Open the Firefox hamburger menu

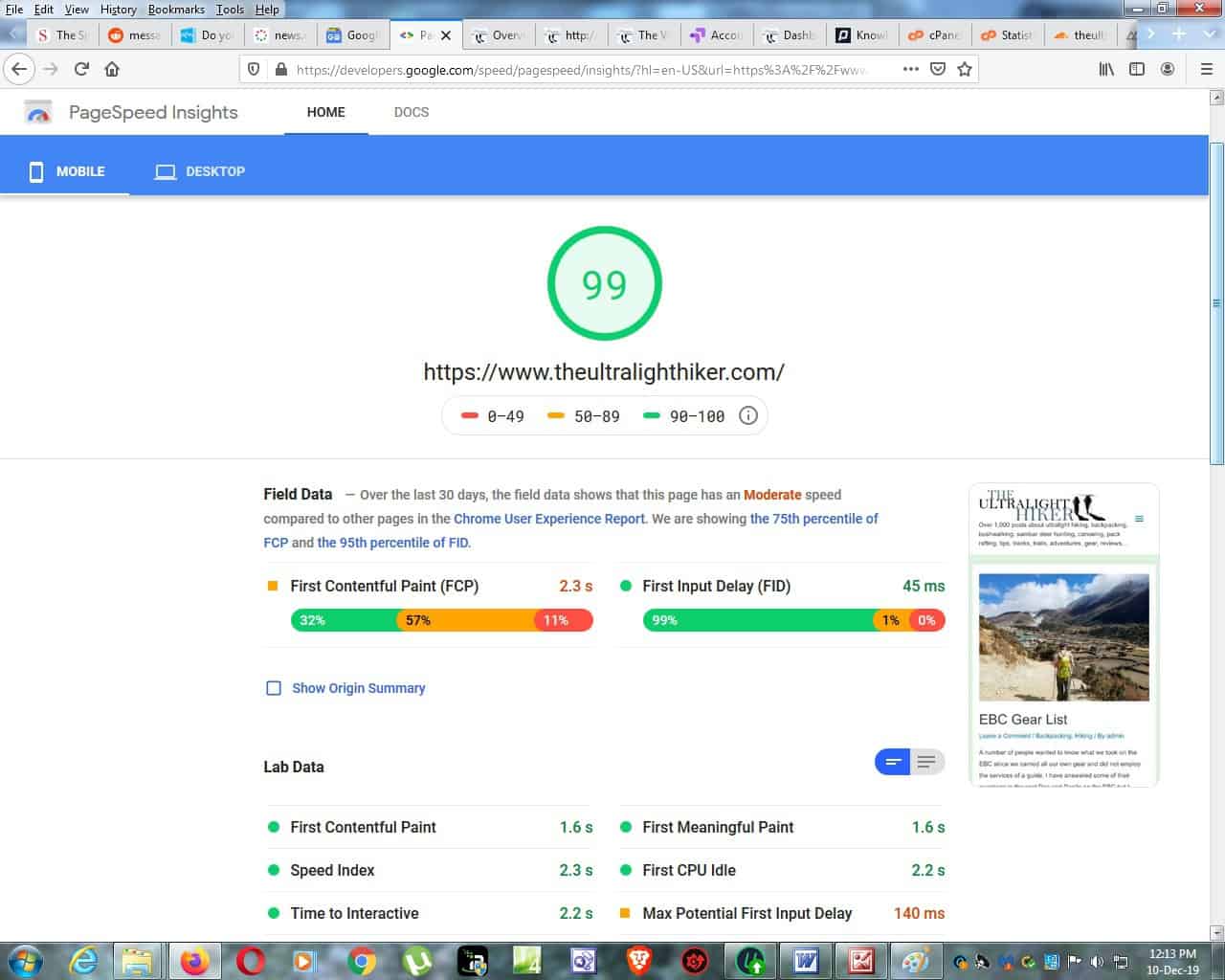click(1206, 69)
